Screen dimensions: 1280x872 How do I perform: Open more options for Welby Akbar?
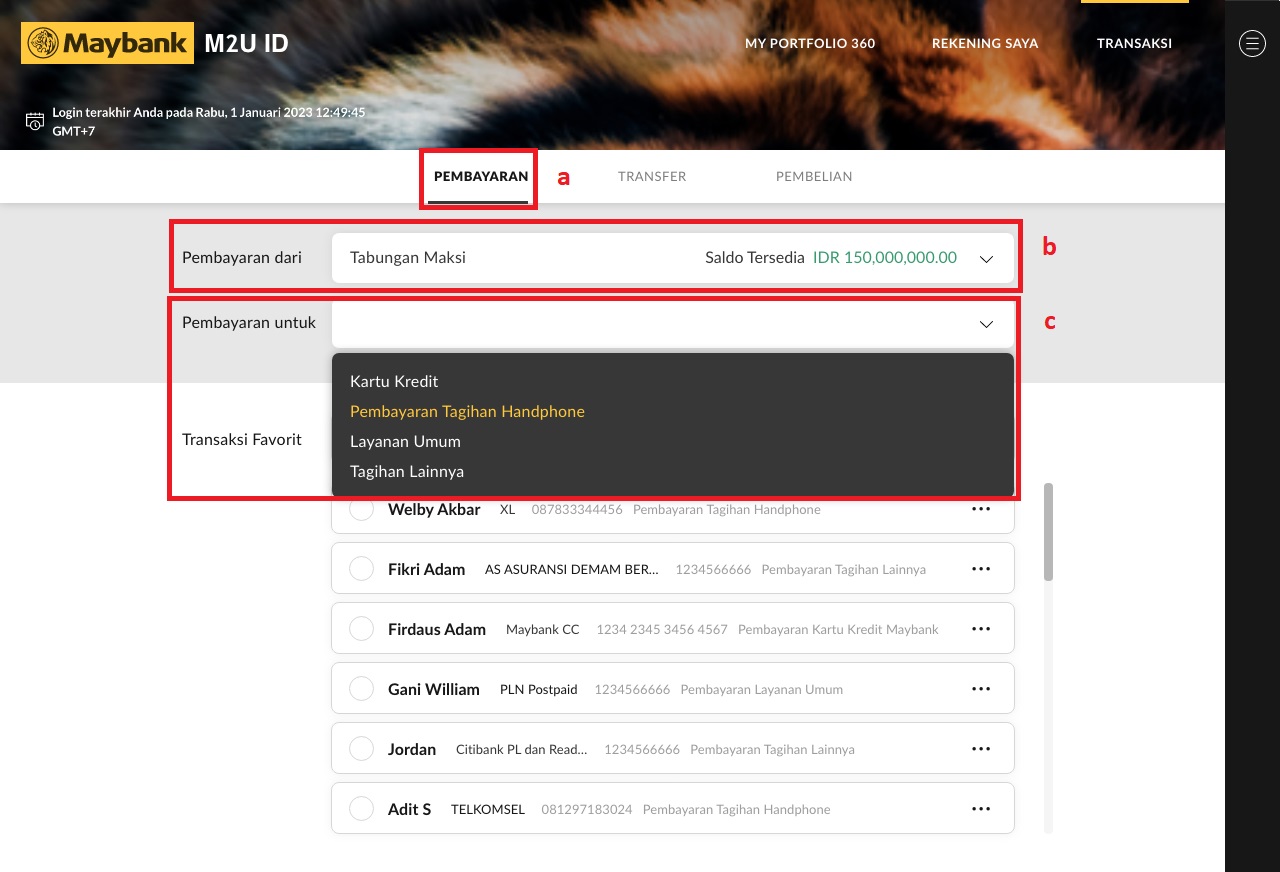tap(980, 509)
